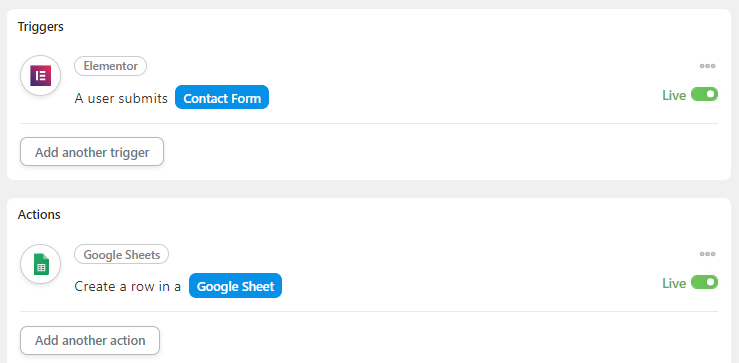This screenshot has height=363, width=739.
Task: Disable the Google Sheets action Live switch
Action: (704, 282)
